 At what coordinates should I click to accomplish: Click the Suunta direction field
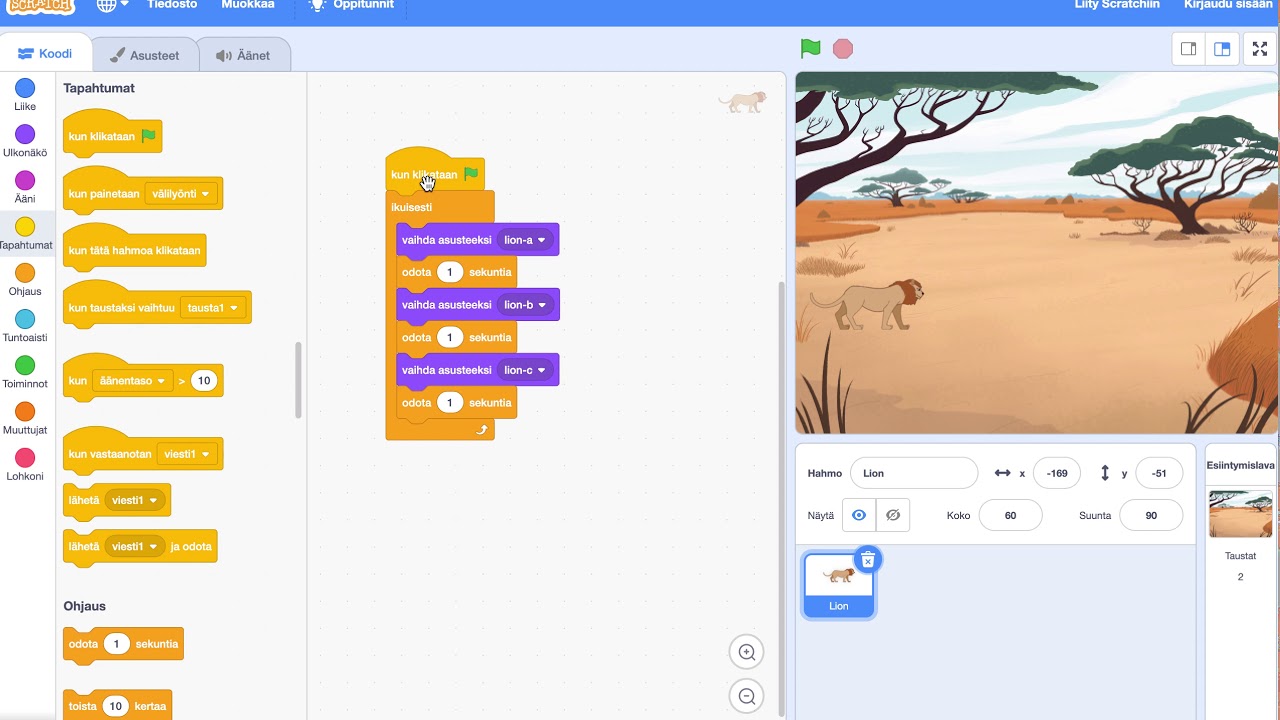tap(1151, 515)
